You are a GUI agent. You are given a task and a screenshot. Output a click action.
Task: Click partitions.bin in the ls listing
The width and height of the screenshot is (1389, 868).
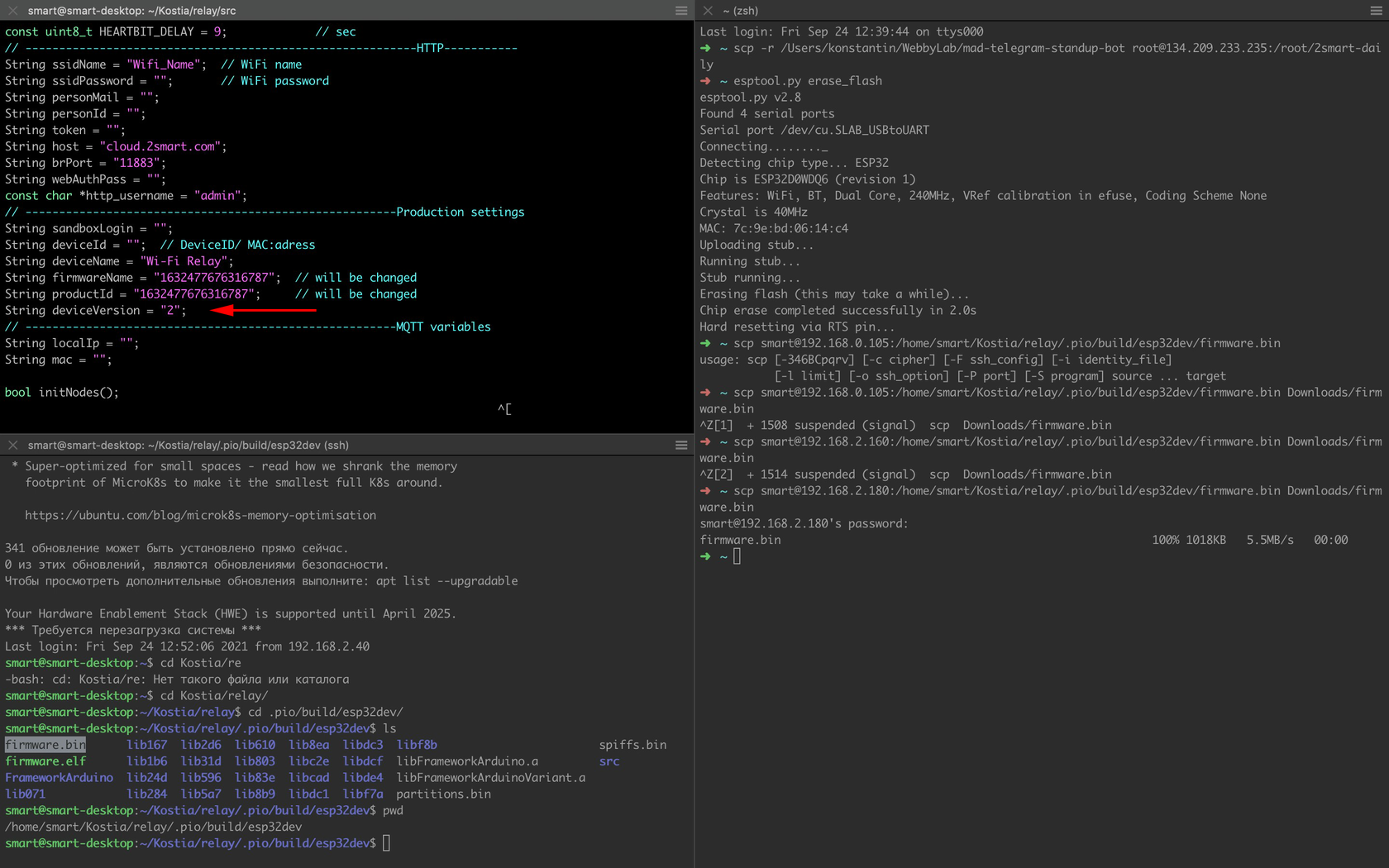[x=443, y=794]
